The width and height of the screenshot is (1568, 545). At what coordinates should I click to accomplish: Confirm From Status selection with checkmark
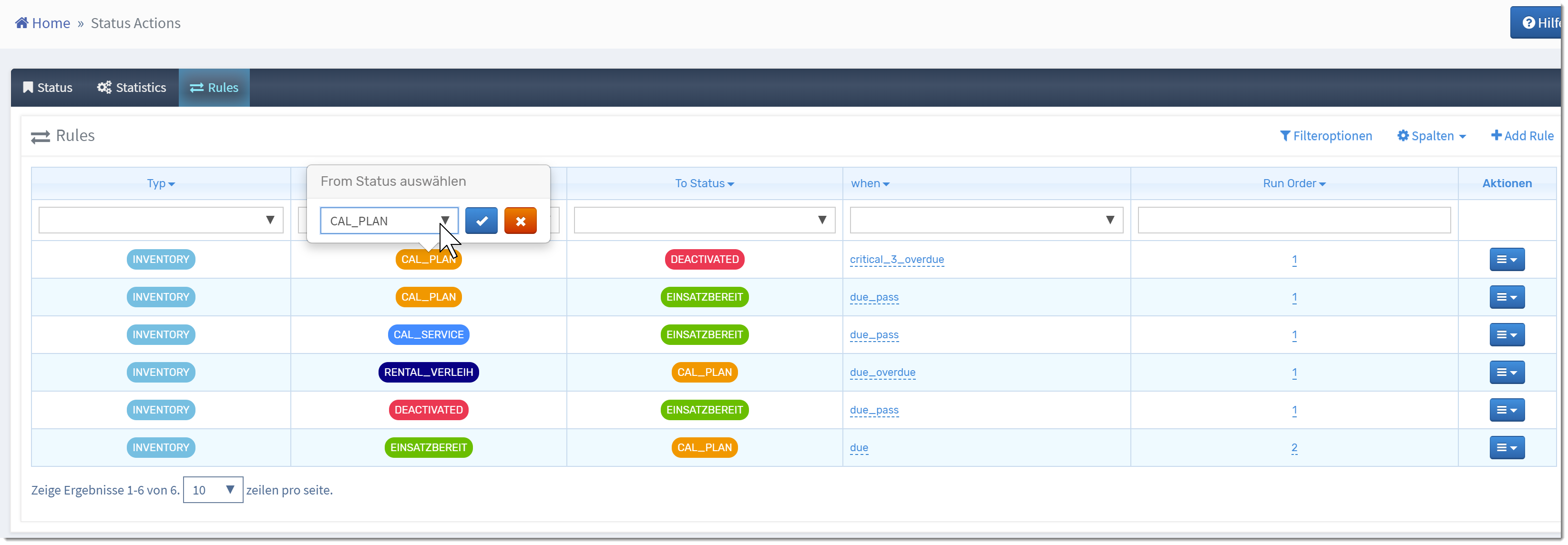click(x=481, y=221)
